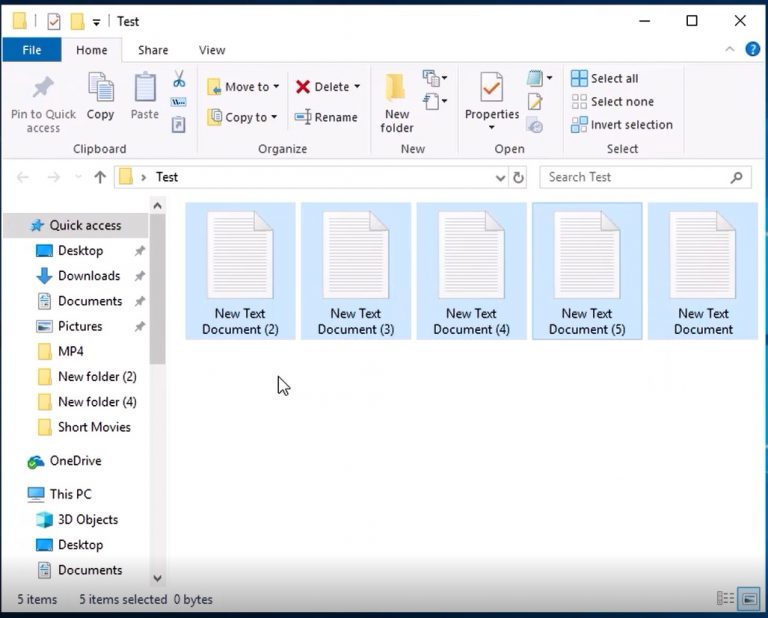The image size is (768, 618).
Task: Open MP4 folder in navigation pane
Action: [71, 351]
